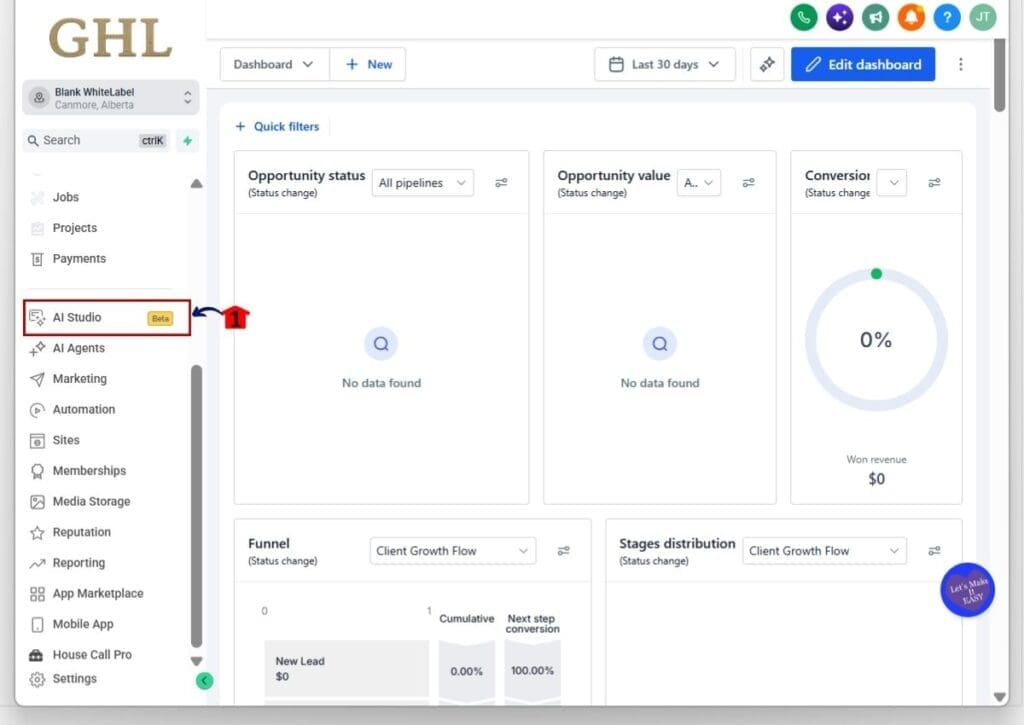Open Stages distribution Client Growth Flow dropdown
Viewport: 1024px width, 725px height.
pyautogui.click(x=824, y=551)
